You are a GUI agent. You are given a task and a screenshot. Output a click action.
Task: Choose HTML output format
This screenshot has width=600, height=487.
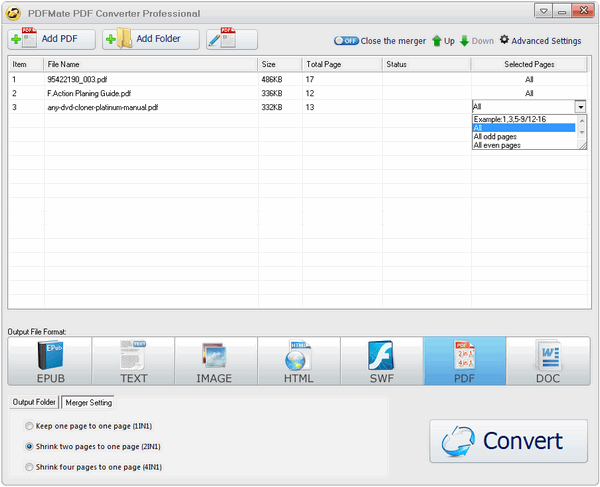299,361
